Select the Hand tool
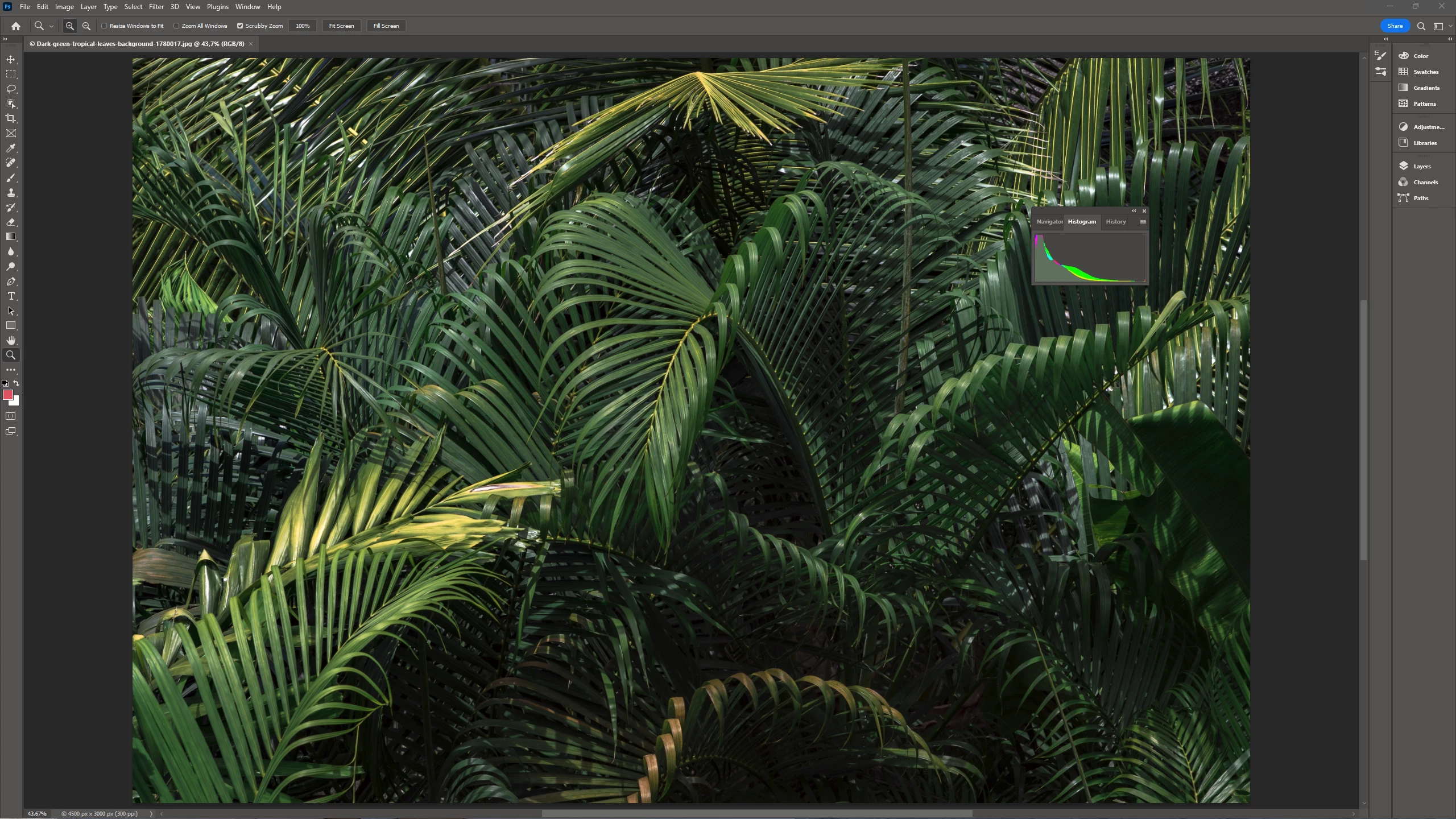Screen dimensions: 1456x819 point(11,340)
